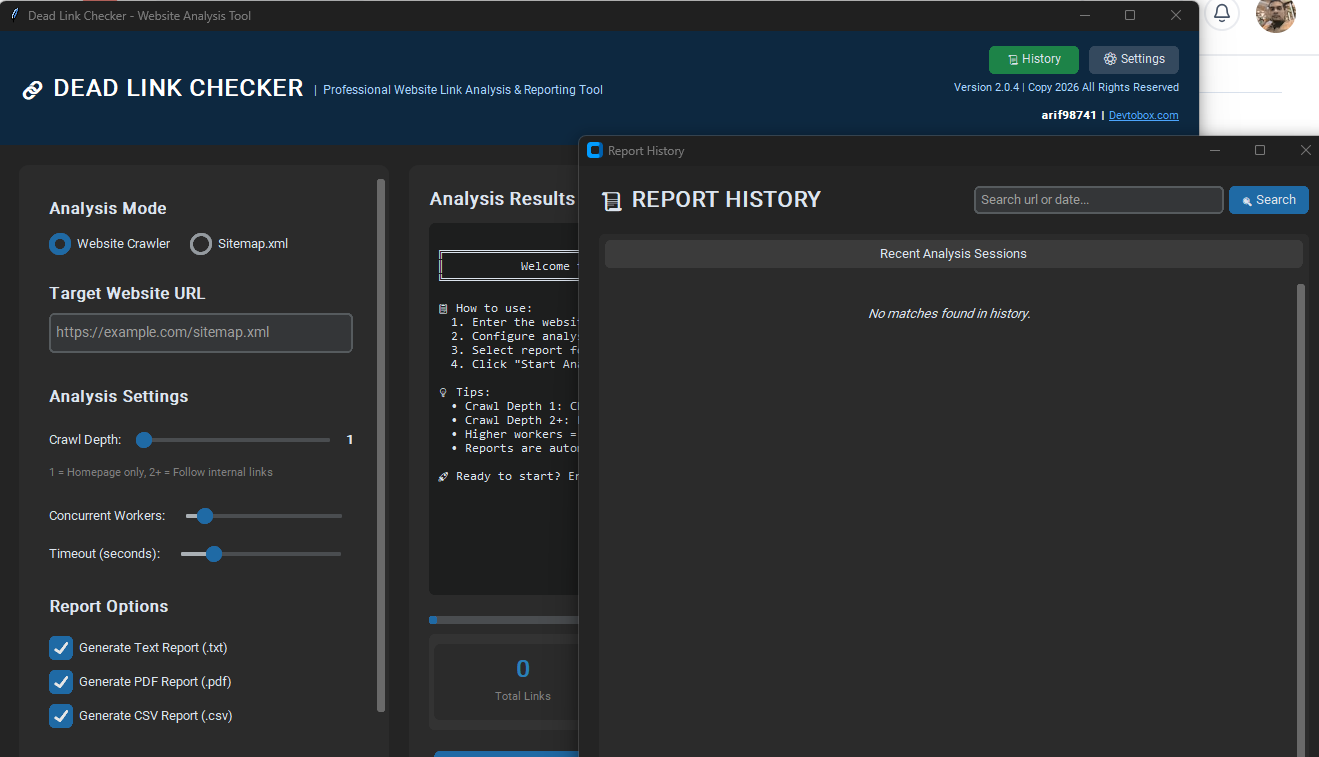Click the Dead Link Checker chain logo
The image size is (1319, 757).
(33, 89)
